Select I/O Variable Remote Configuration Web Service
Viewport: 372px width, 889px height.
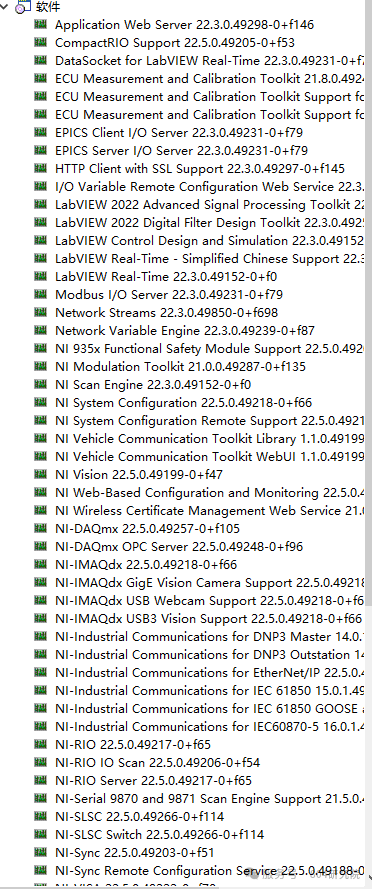pos(210,186)
